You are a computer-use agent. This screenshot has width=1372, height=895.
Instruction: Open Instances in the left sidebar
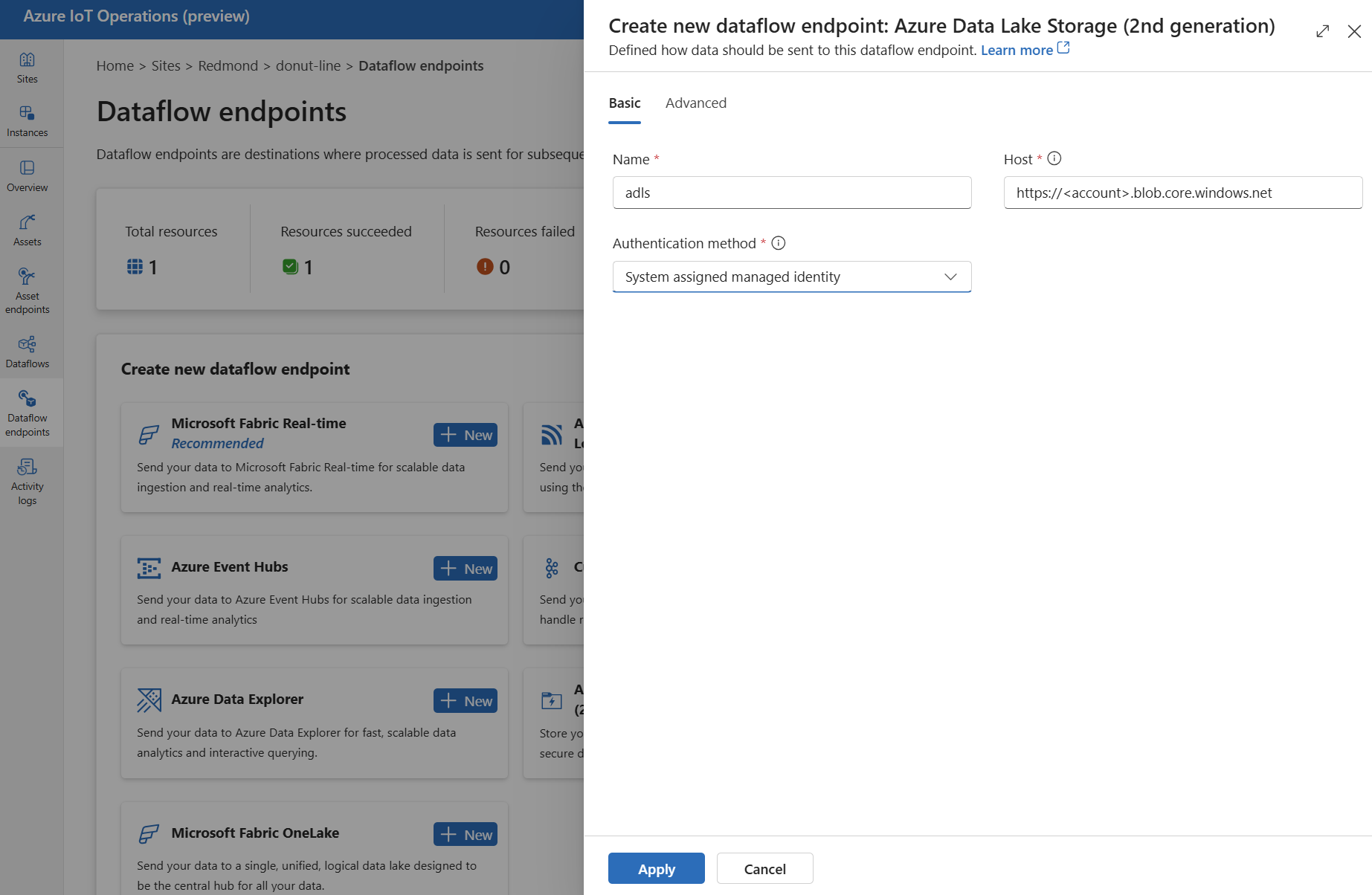28,121
